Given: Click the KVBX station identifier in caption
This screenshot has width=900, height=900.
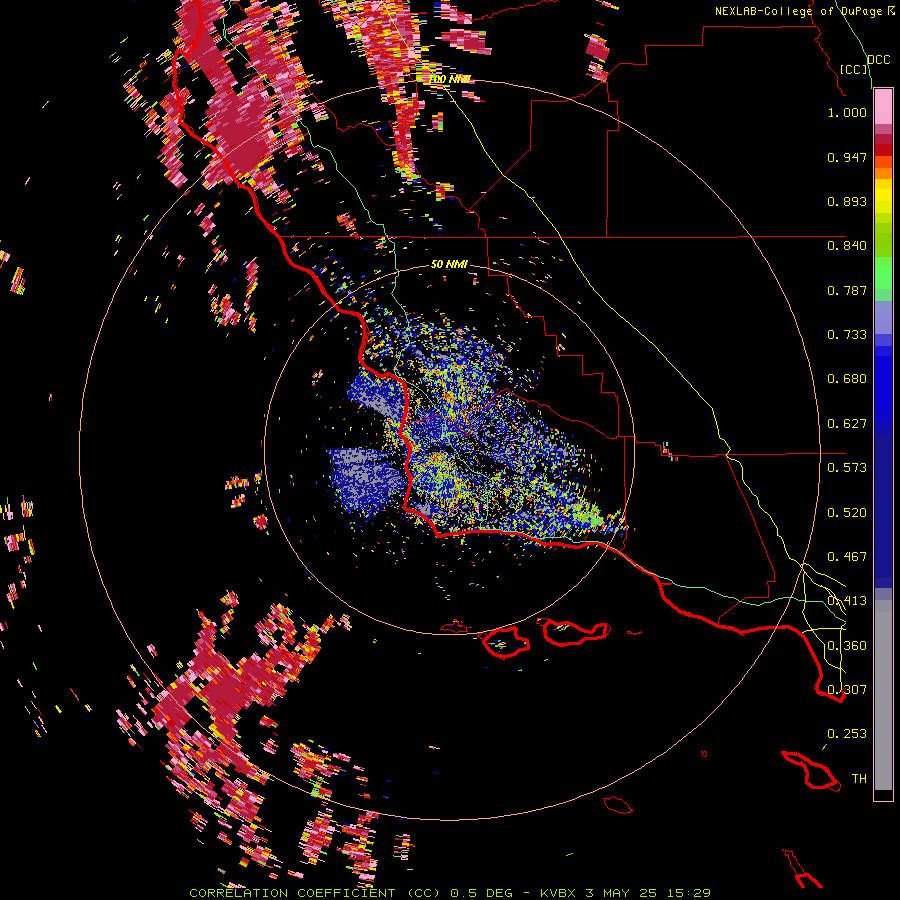Looking at the screenshot, I should tap(560, 893).
